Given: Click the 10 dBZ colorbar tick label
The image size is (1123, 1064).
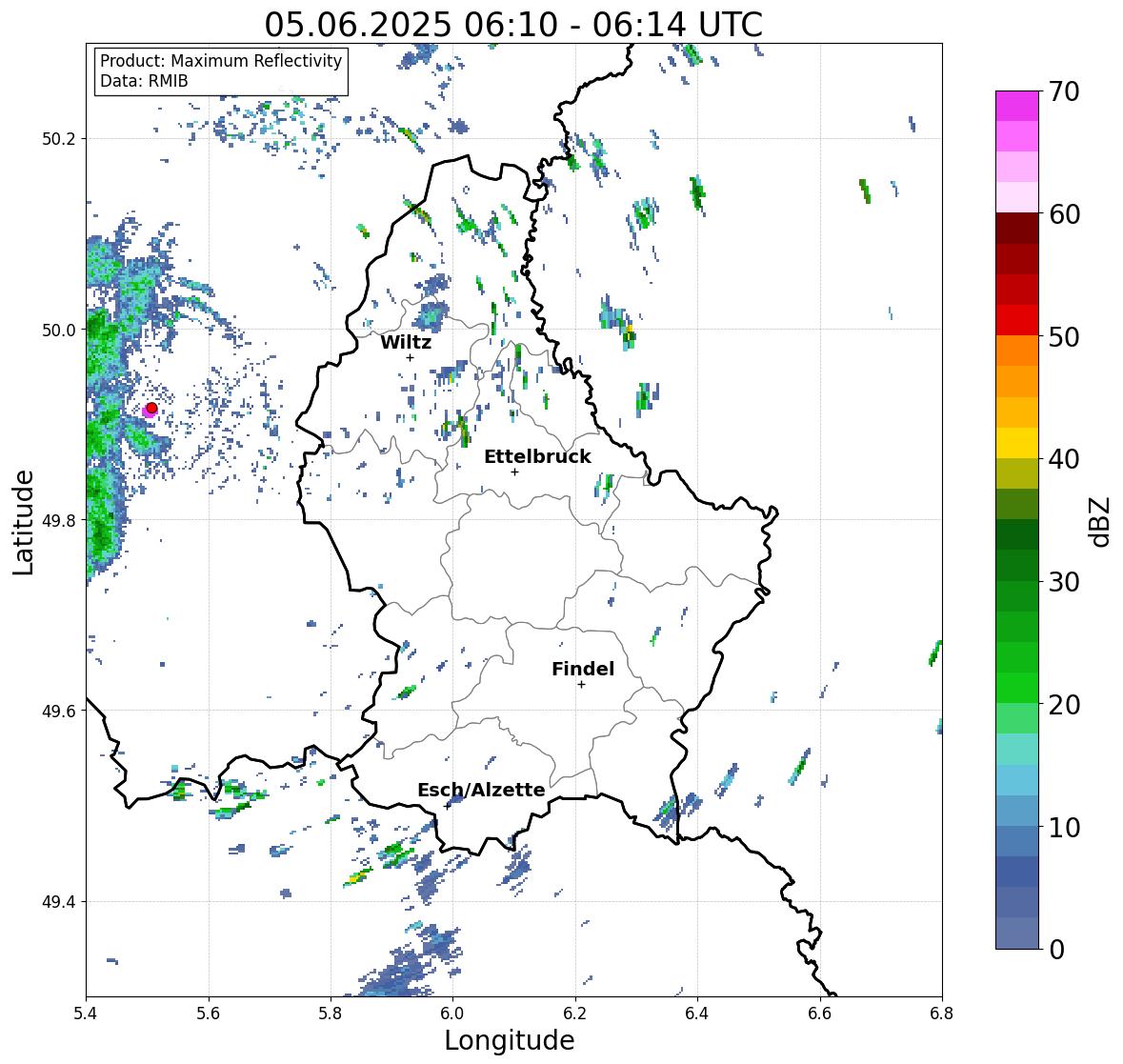Looking at the screenshot, I should click(1064, 827).
